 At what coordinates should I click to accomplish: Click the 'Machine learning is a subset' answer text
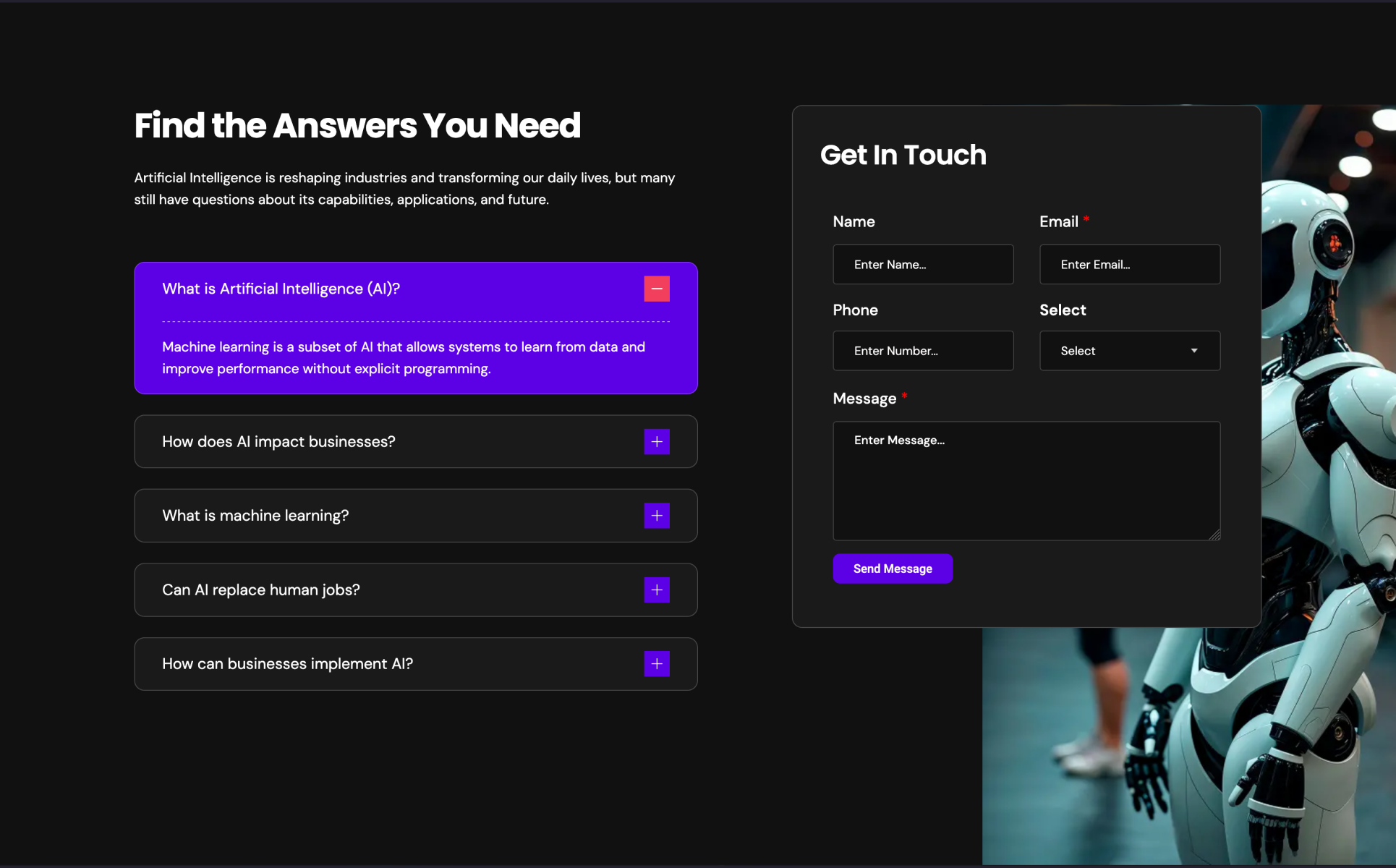[404, 357]
